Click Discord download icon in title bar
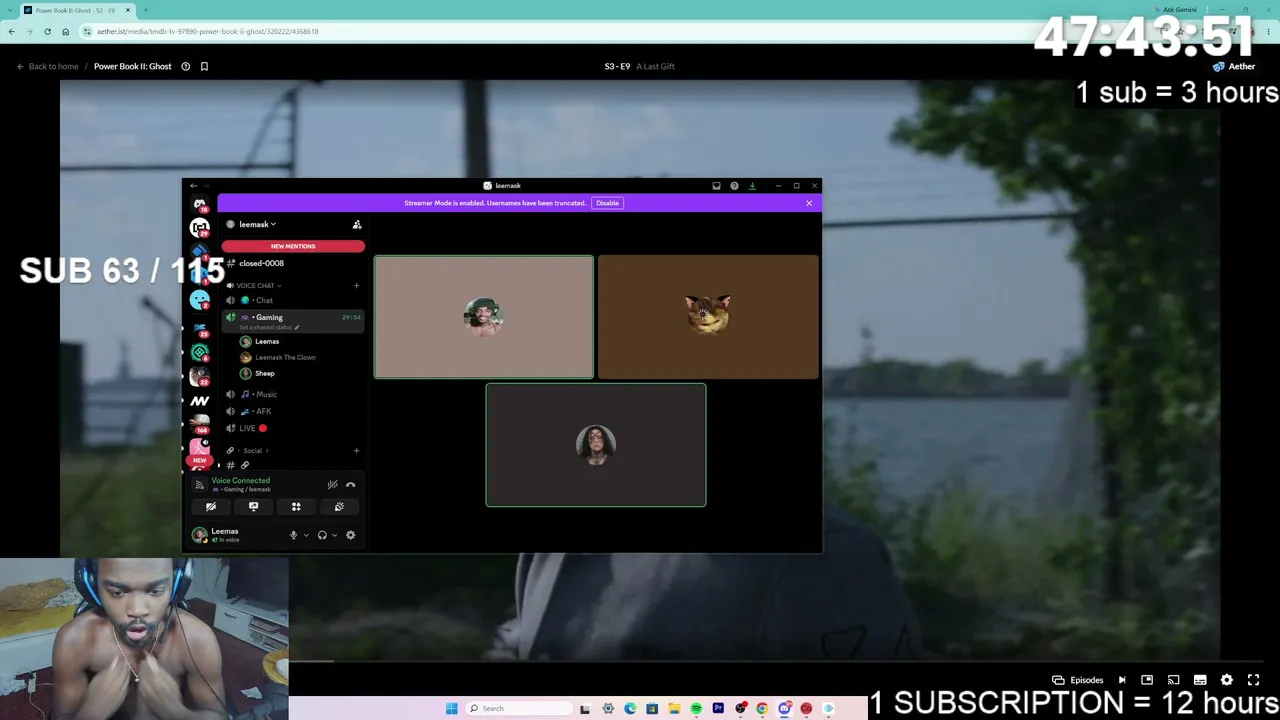This screenshot has width=1280, height=720. tap(752, 186)
